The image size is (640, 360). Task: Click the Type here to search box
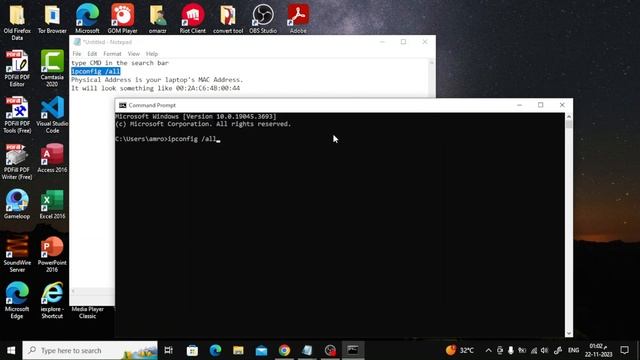[90, 350]
